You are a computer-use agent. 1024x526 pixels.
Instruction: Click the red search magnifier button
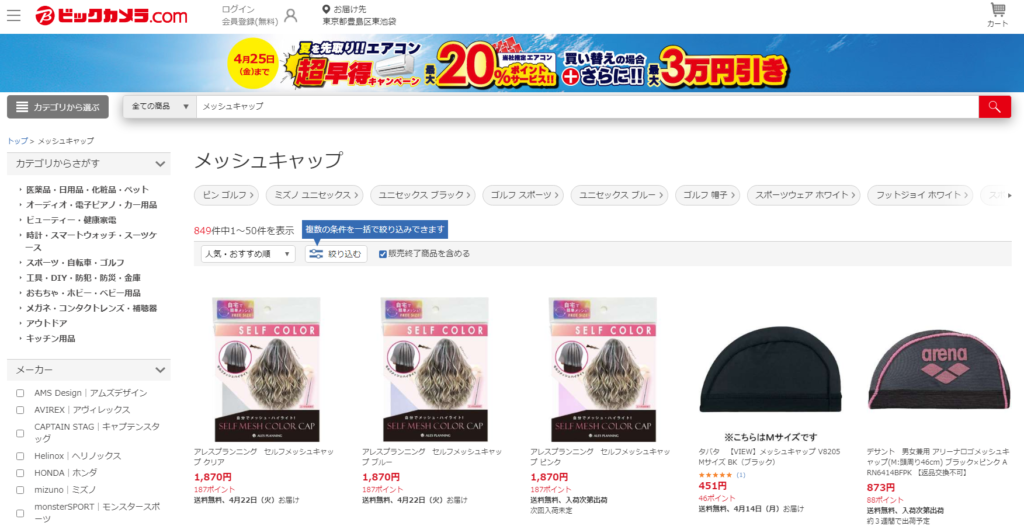995,107
